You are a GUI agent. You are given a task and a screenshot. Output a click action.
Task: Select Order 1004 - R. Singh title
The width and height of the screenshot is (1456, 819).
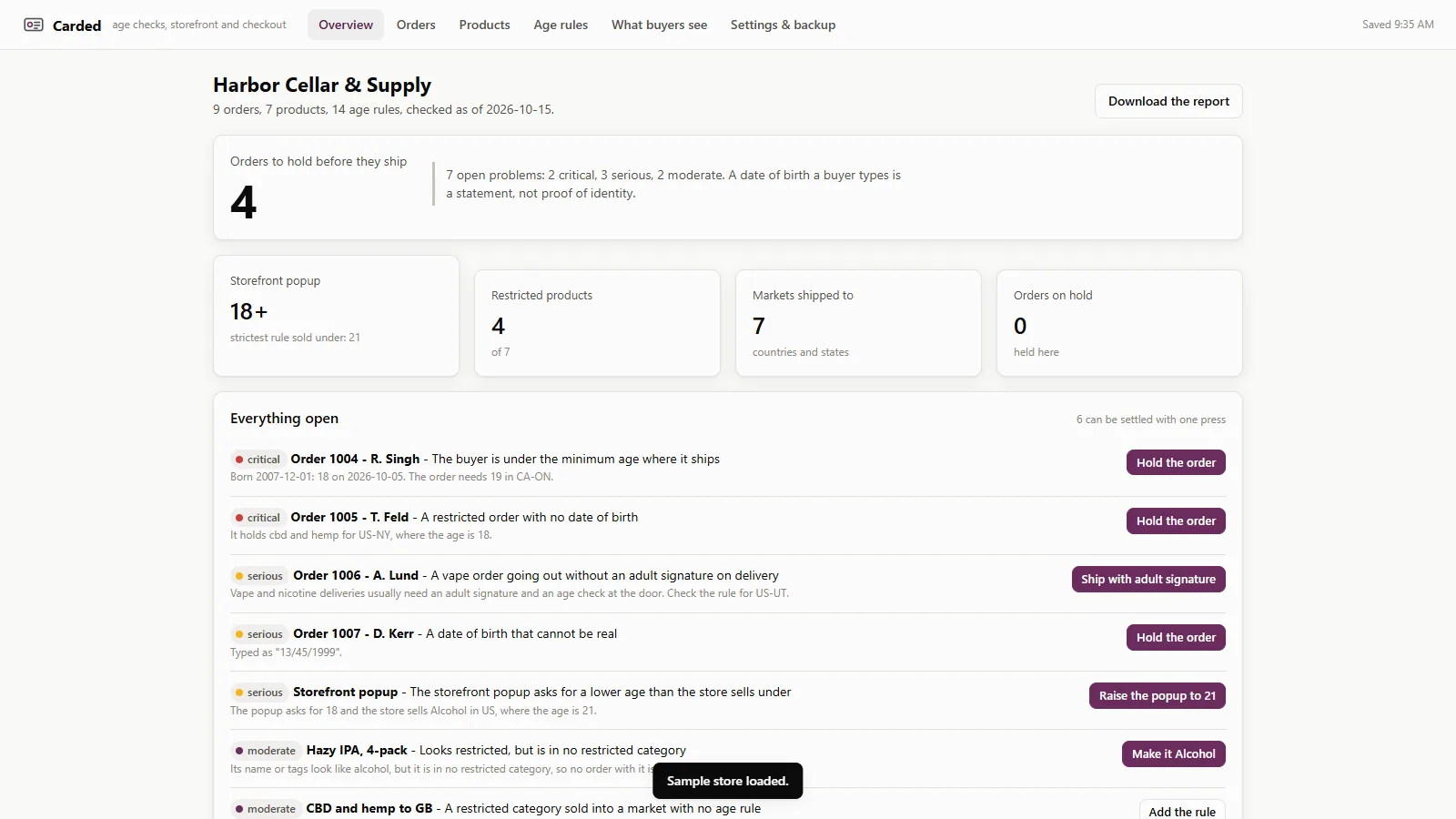355,459
